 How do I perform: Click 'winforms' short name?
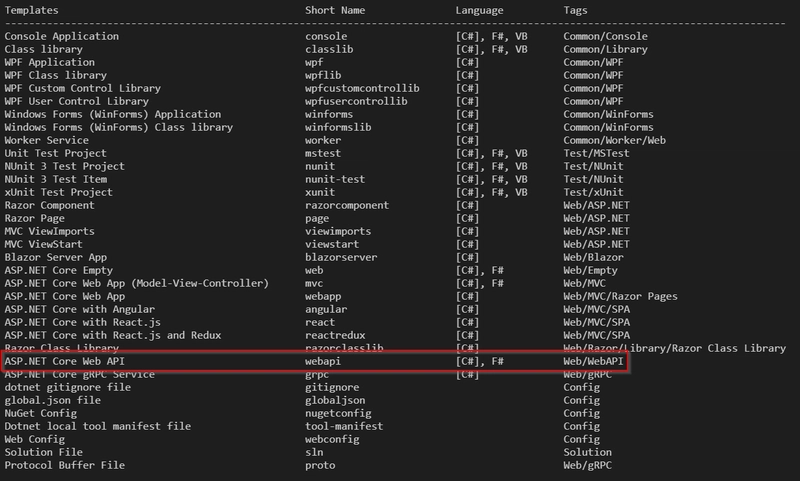[x=329, y=114]
